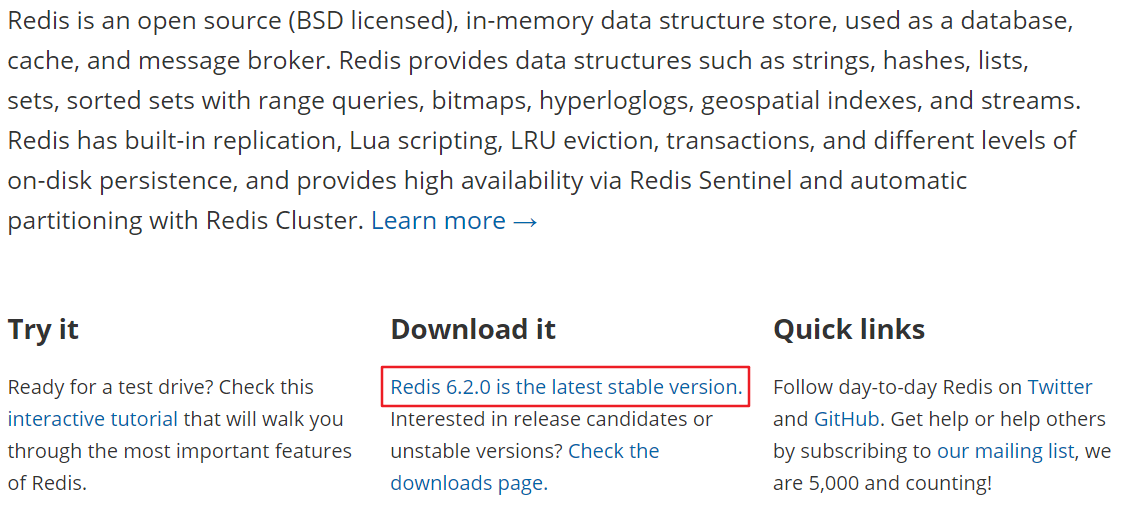Image resolution: width=1123 pixels, height=531 pixels.
Task: Visit the Twitter link
Action: point(1059,387)
